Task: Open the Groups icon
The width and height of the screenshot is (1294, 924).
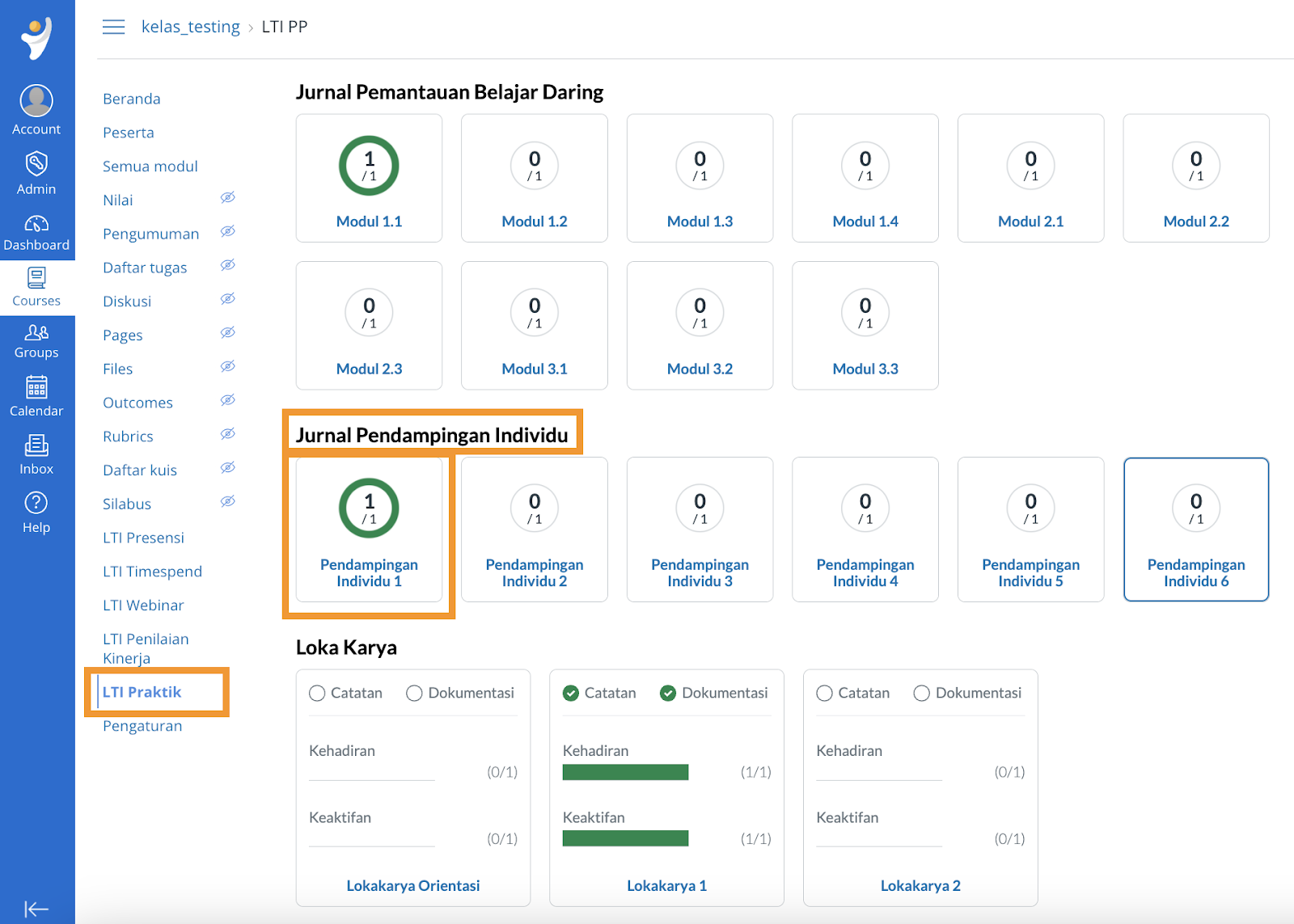Action: (36, 332)
